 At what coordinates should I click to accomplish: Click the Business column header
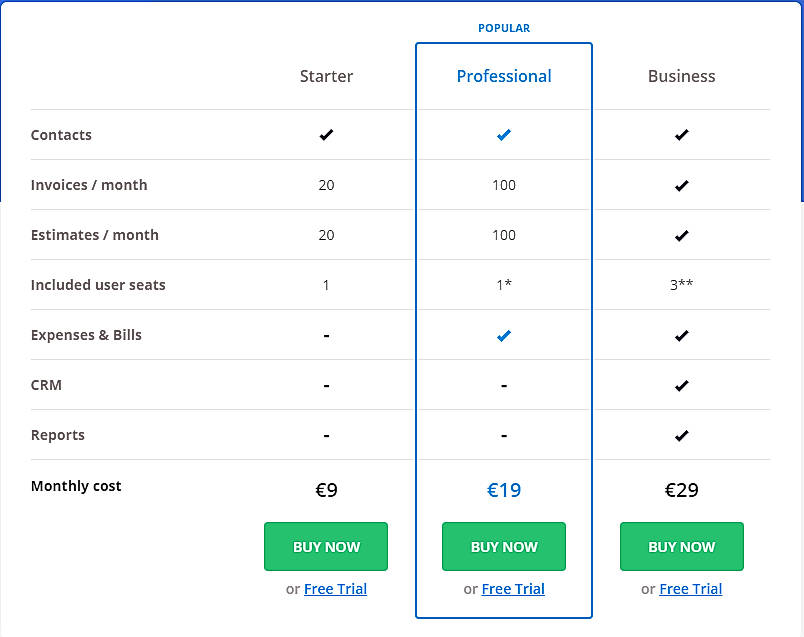click(x=681, y=76)
